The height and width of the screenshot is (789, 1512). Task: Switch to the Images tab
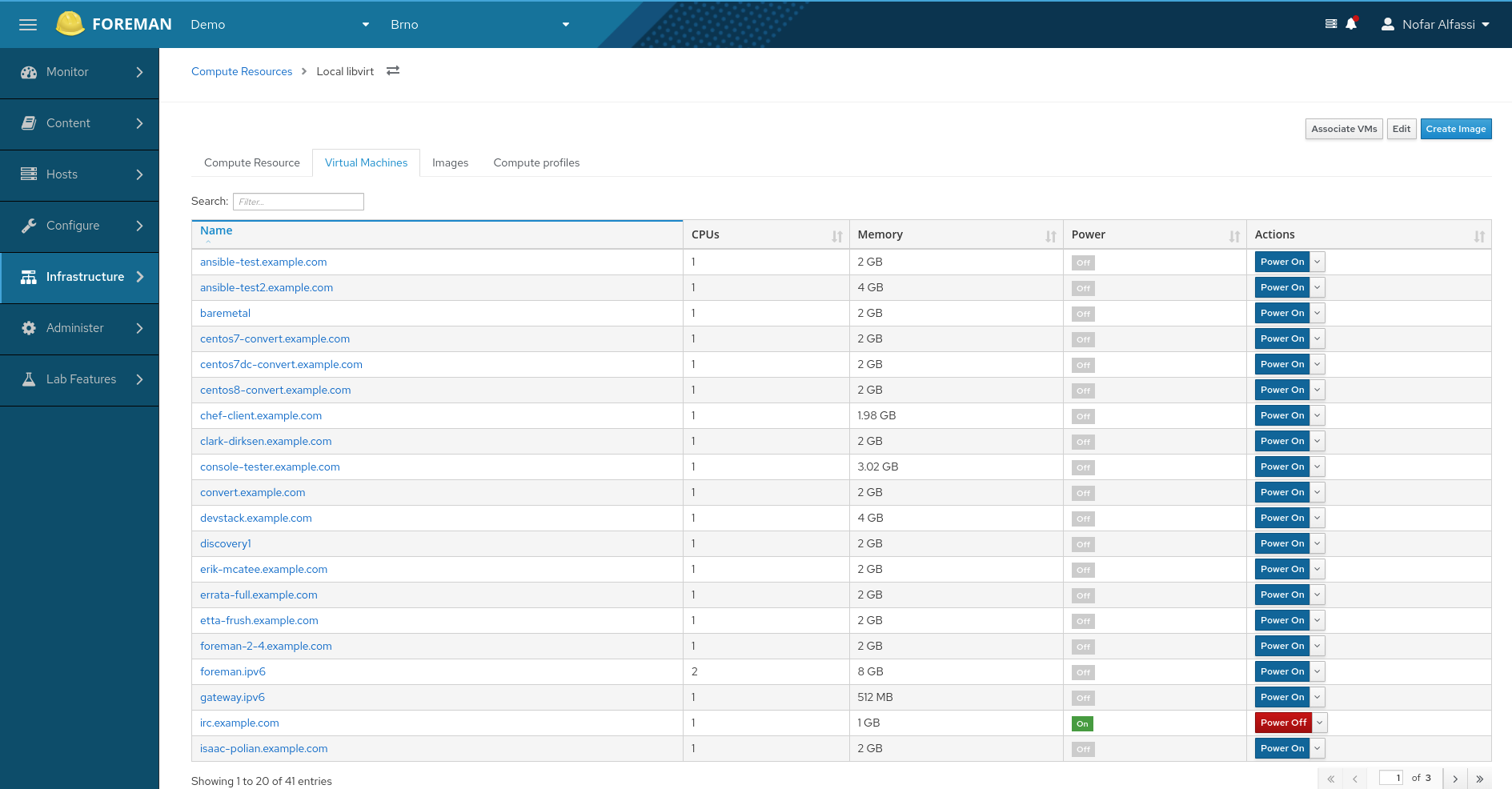(x=451, y=162)
